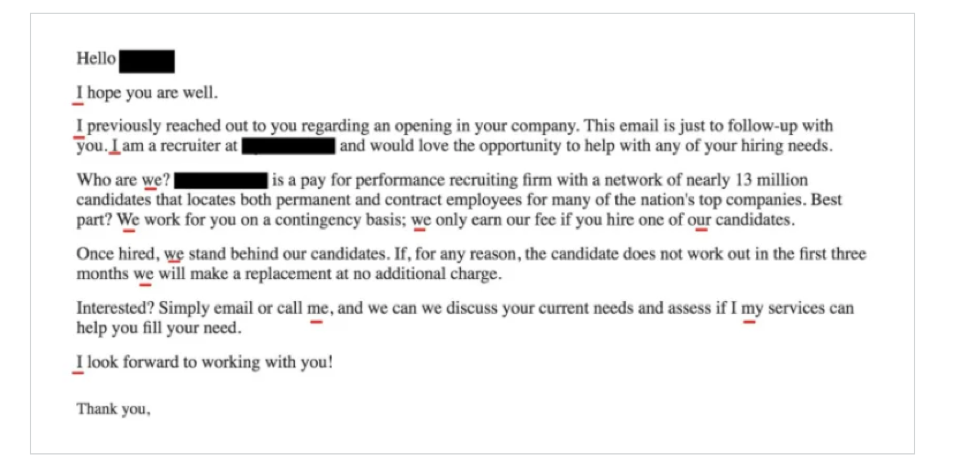Image resolution: width=975 pixels, height=473 pixels.
Task: Click the word "Hello" in the greeting
Action: point(96,59)
